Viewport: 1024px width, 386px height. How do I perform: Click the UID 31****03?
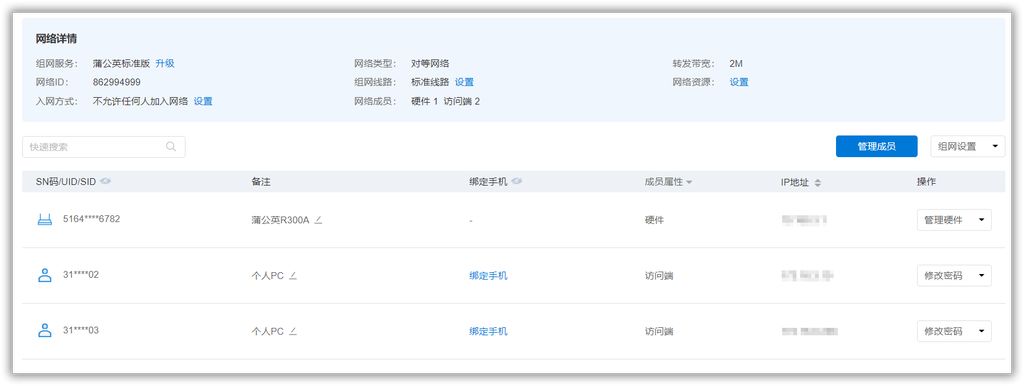81,330
